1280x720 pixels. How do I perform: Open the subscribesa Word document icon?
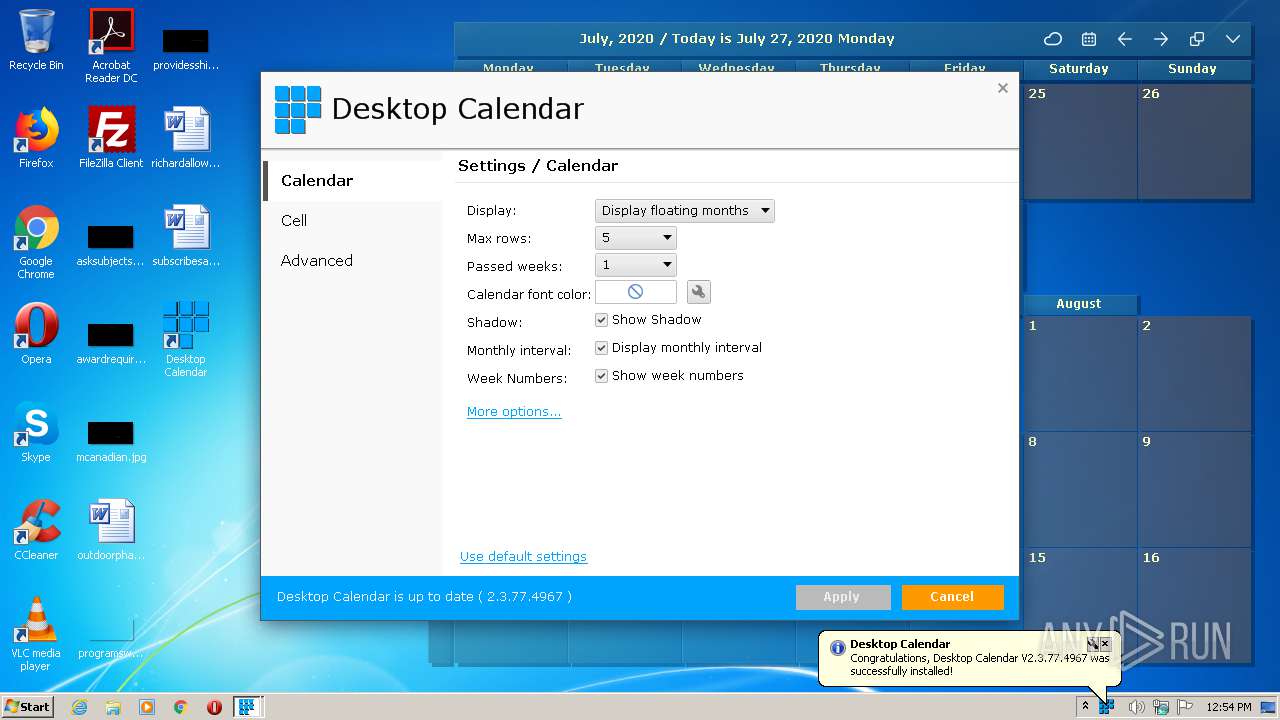[186, 236]
